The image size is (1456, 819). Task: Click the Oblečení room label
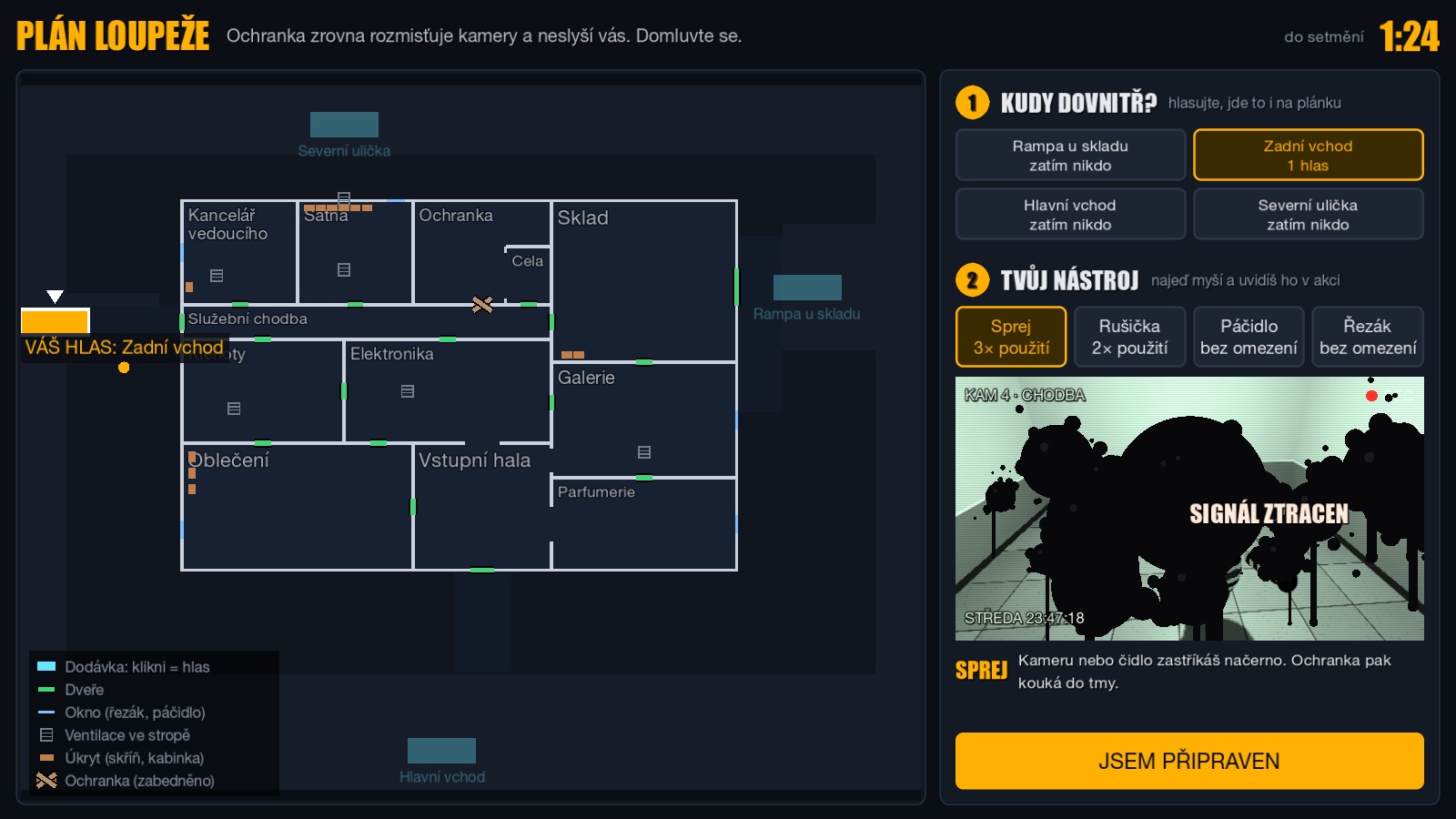pos(229,460)
